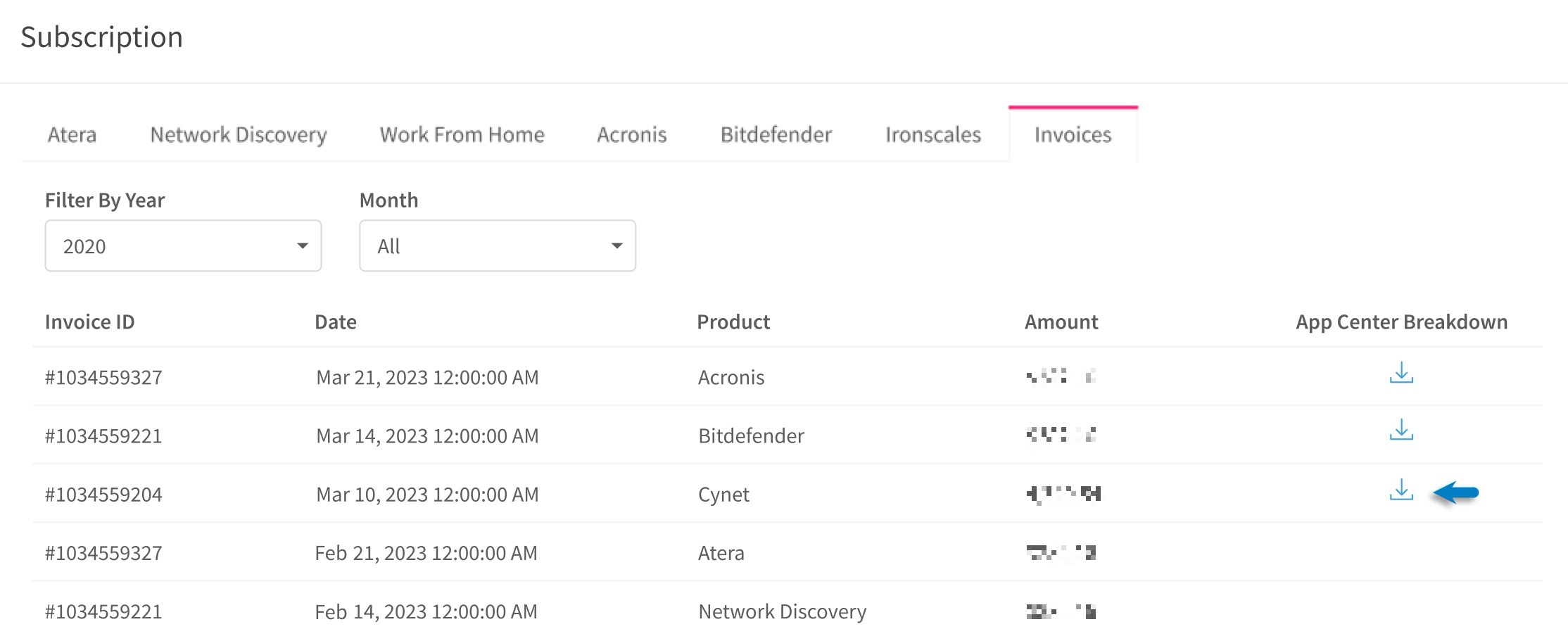Click the Filter By Year label

click(105, 201)
